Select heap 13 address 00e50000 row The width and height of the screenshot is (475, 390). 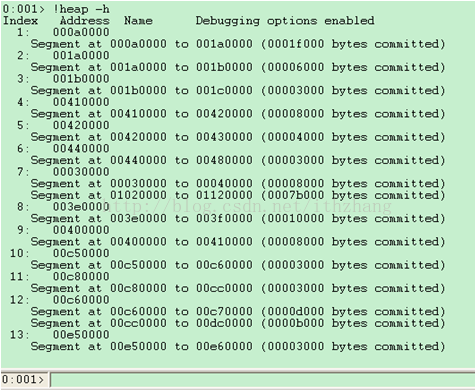click(60, 335)
